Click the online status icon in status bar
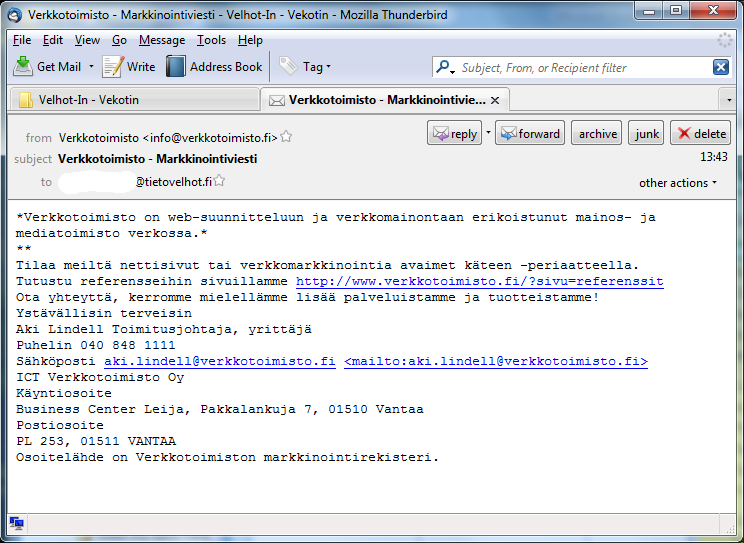Screen dimensions: 744x543 coord(16,523)
